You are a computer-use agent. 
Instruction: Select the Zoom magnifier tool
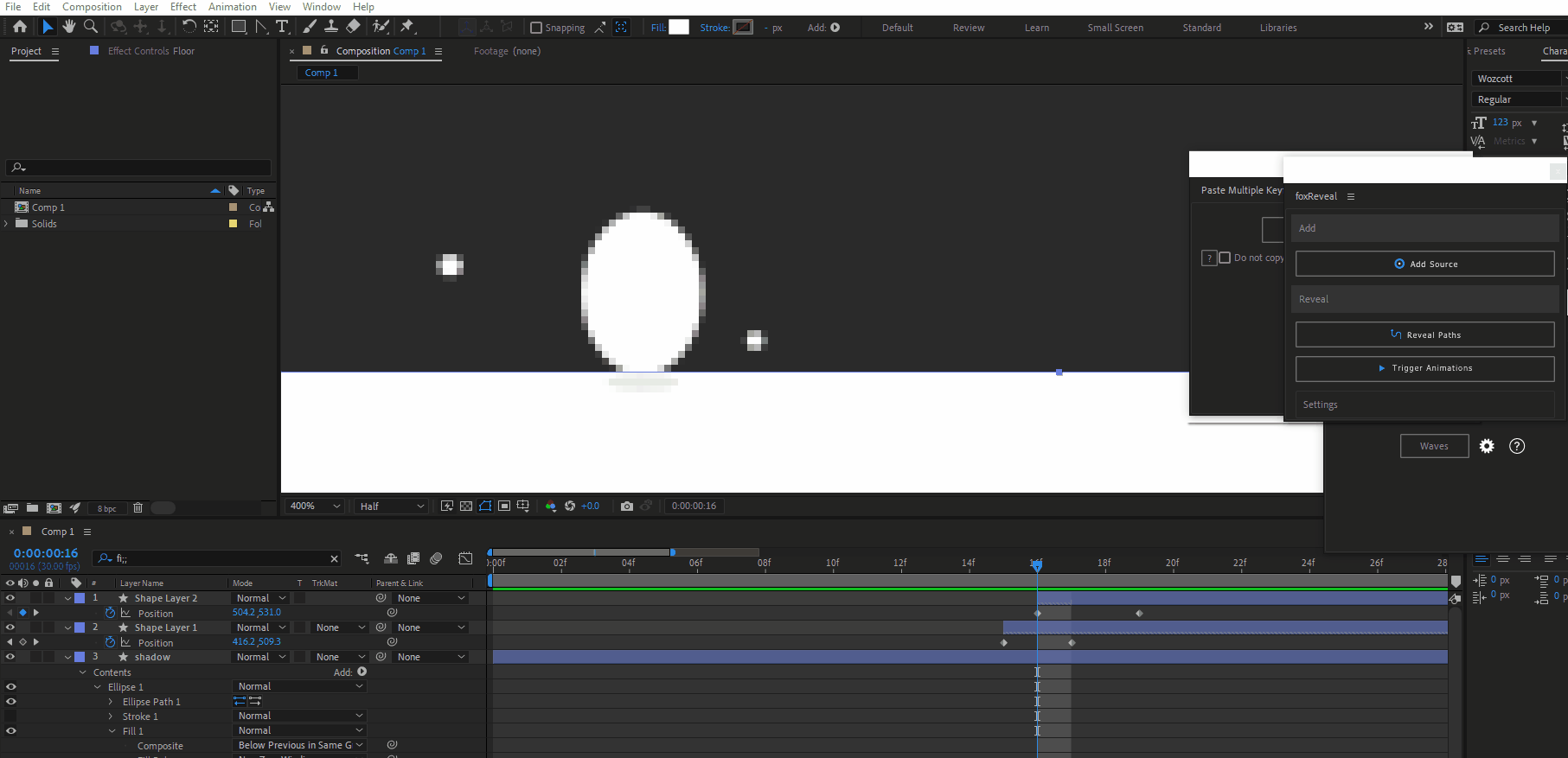coord(90,27)
